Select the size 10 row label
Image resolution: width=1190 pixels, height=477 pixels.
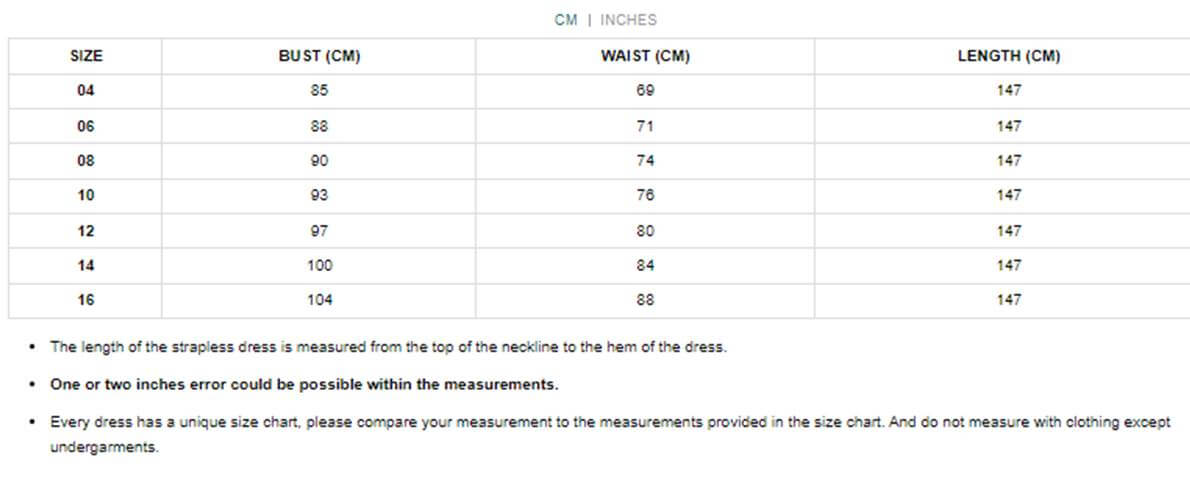click(86, 196)
